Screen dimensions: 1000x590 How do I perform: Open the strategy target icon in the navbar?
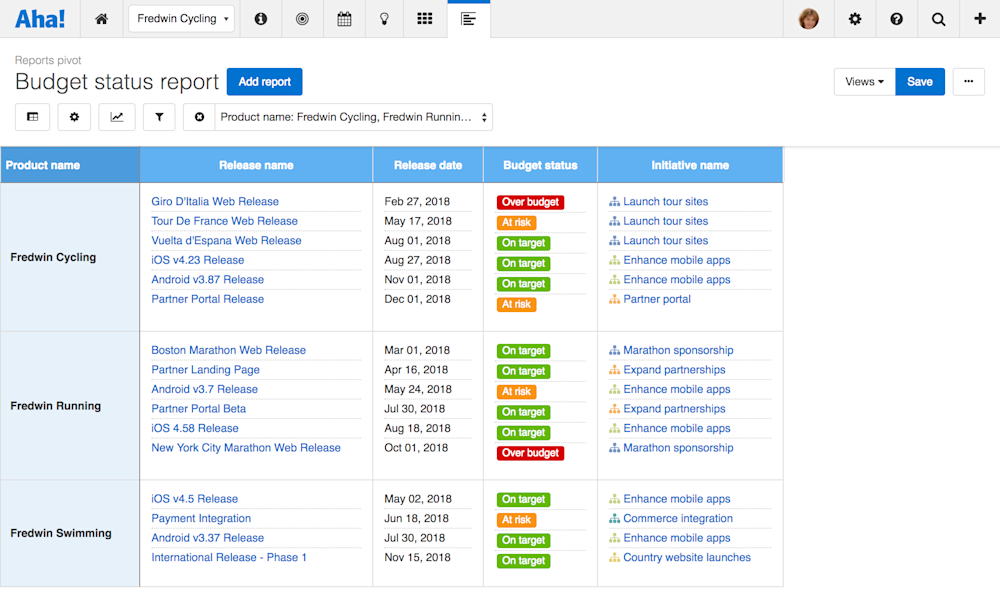(302, 18)
